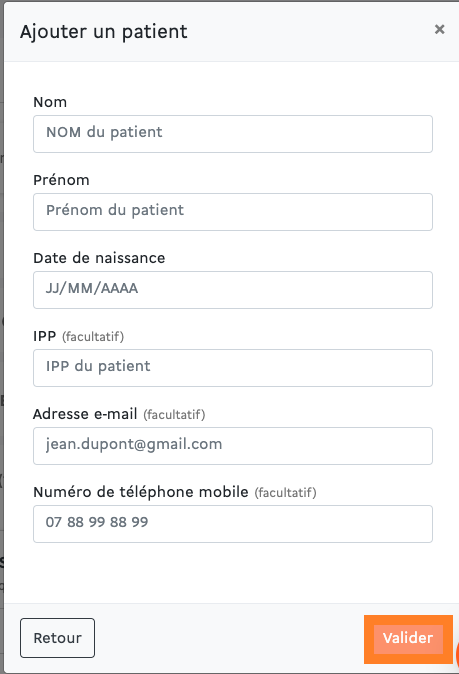Click facultatif hint next to téléphone mobile
Viewport: 459px width, 674px height.
click(x=286, y=492)
